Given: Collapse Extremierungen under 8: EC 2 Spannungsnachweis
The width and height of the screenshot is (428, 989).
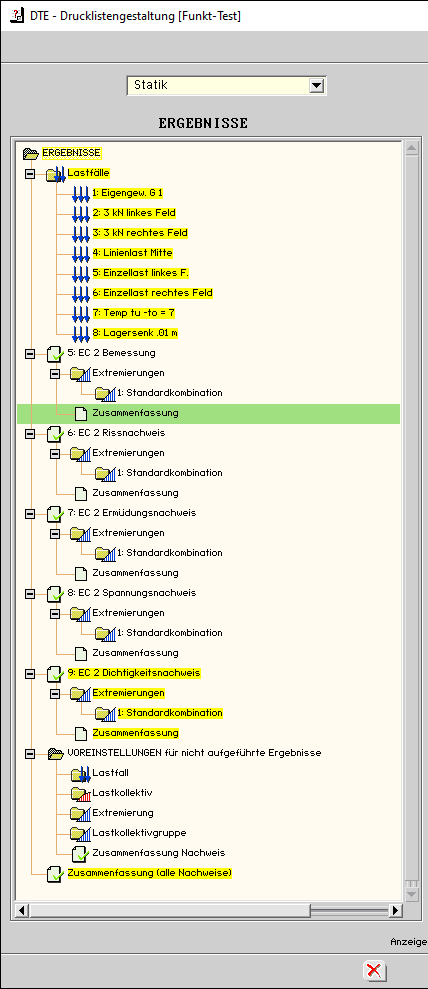Looking at the screenshot, I should pos(55,614).
